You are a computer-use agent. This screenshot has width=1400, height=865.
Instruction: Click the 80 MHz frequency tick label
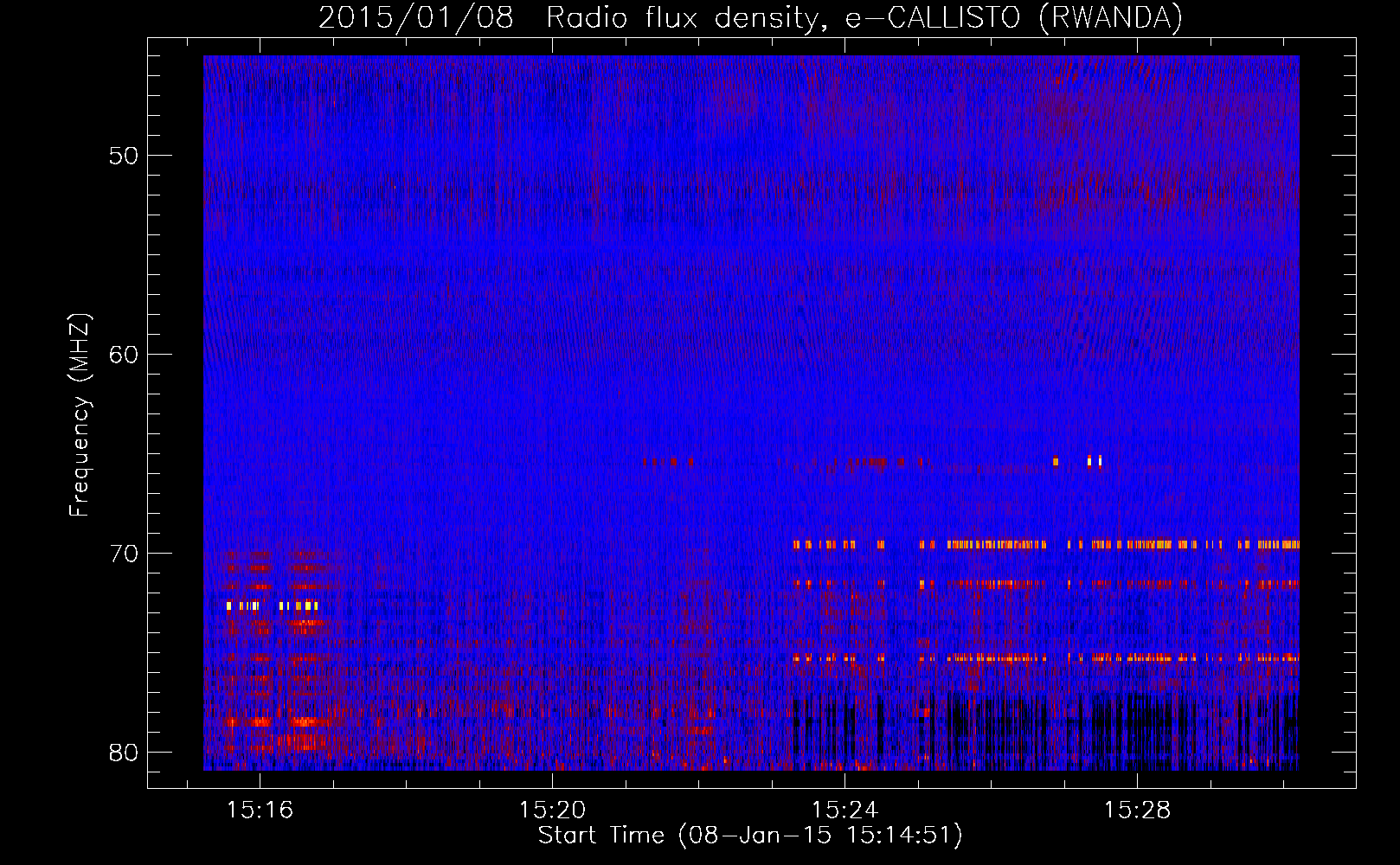point(124,752)
